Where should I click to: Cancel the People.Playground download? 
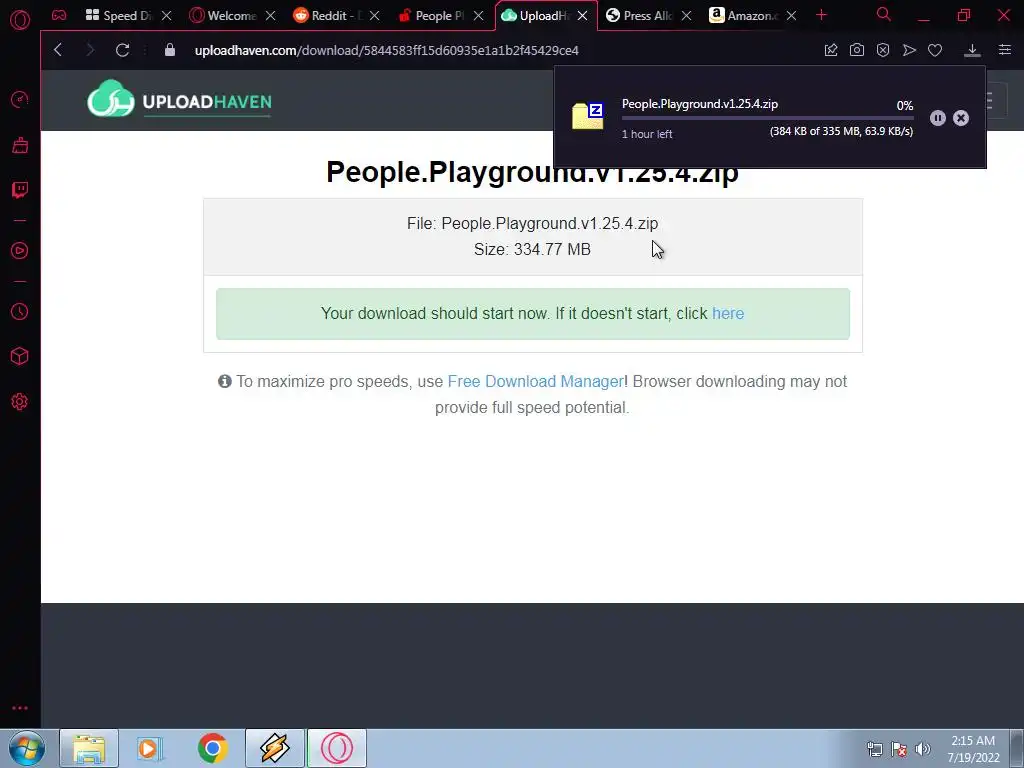(x=961, y=118)
